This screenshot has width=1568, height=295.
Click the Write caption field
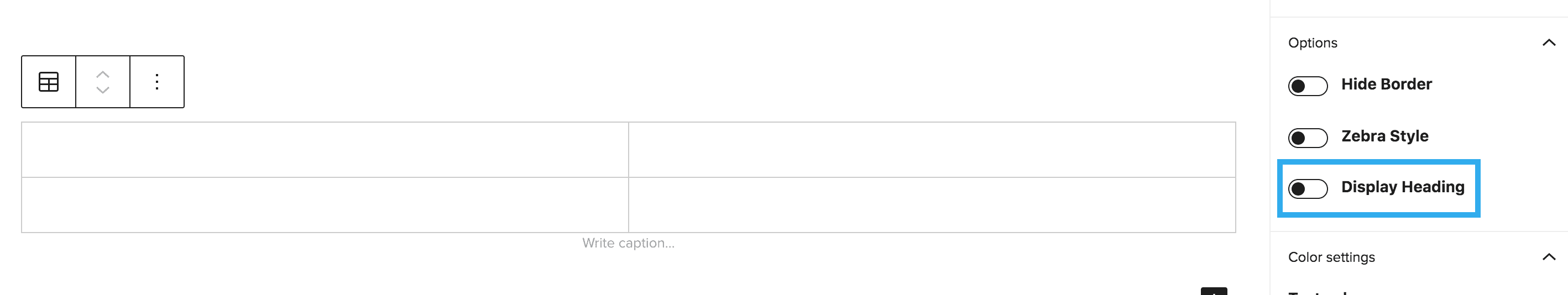click(628, 243)
